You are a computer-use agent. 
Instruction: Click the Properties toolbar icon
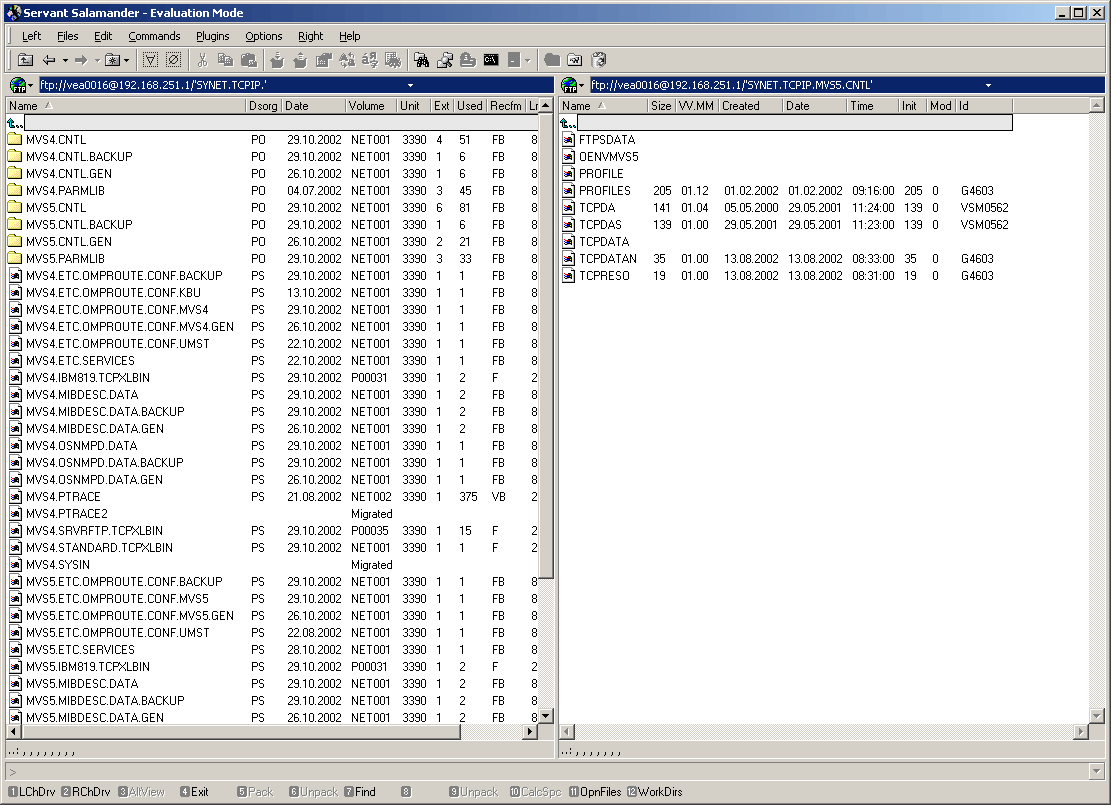tap(324, 60)
